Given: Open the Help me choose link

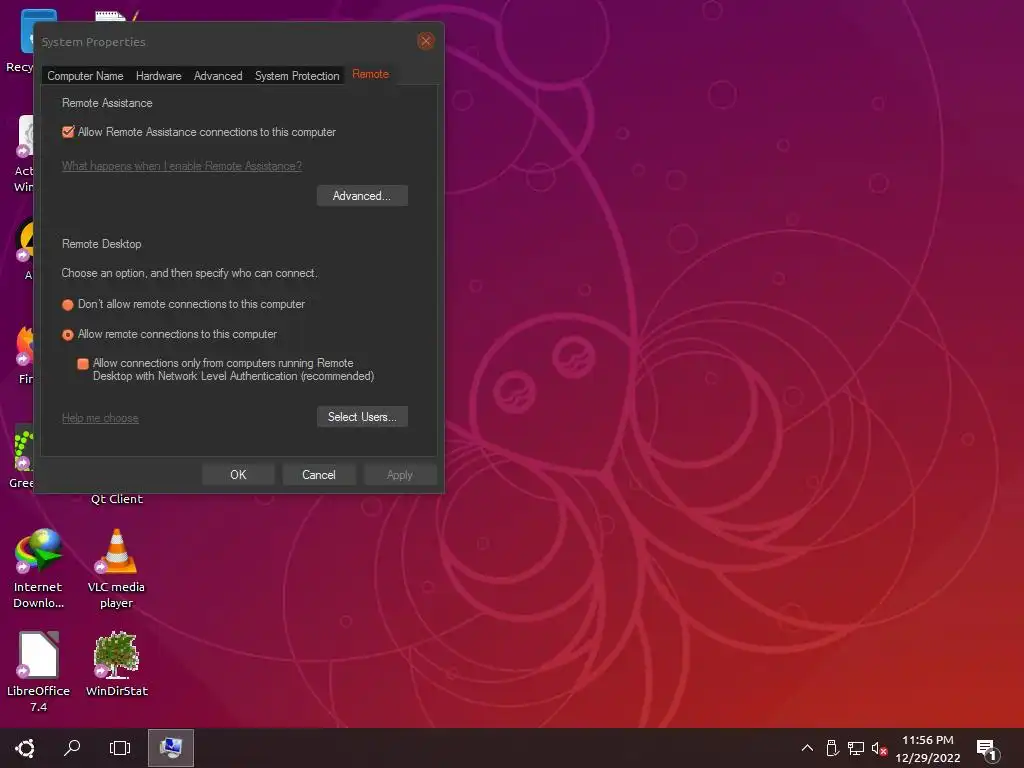Looking at the screenshot, I should click(x=100, y=418).
